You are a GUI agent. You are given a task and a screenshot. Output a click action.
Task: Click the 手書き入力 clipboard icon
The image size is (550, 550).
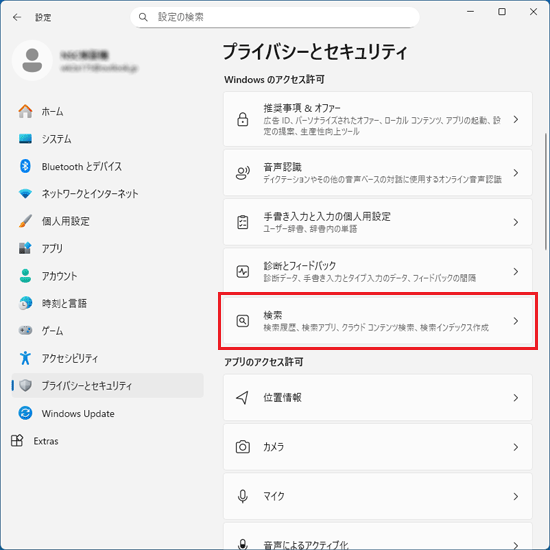(243, 222)
